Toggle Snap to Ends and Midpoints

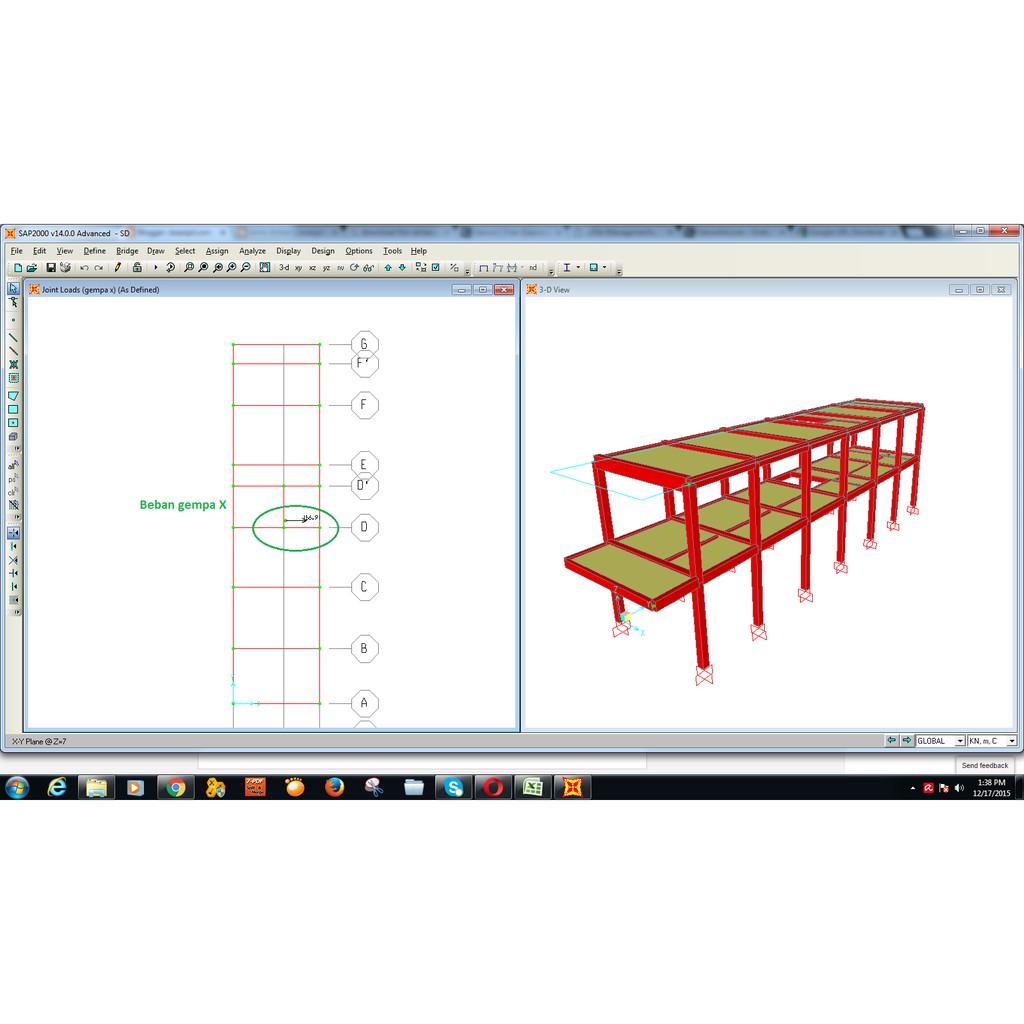pyautogui.click(x=13, y=547)
